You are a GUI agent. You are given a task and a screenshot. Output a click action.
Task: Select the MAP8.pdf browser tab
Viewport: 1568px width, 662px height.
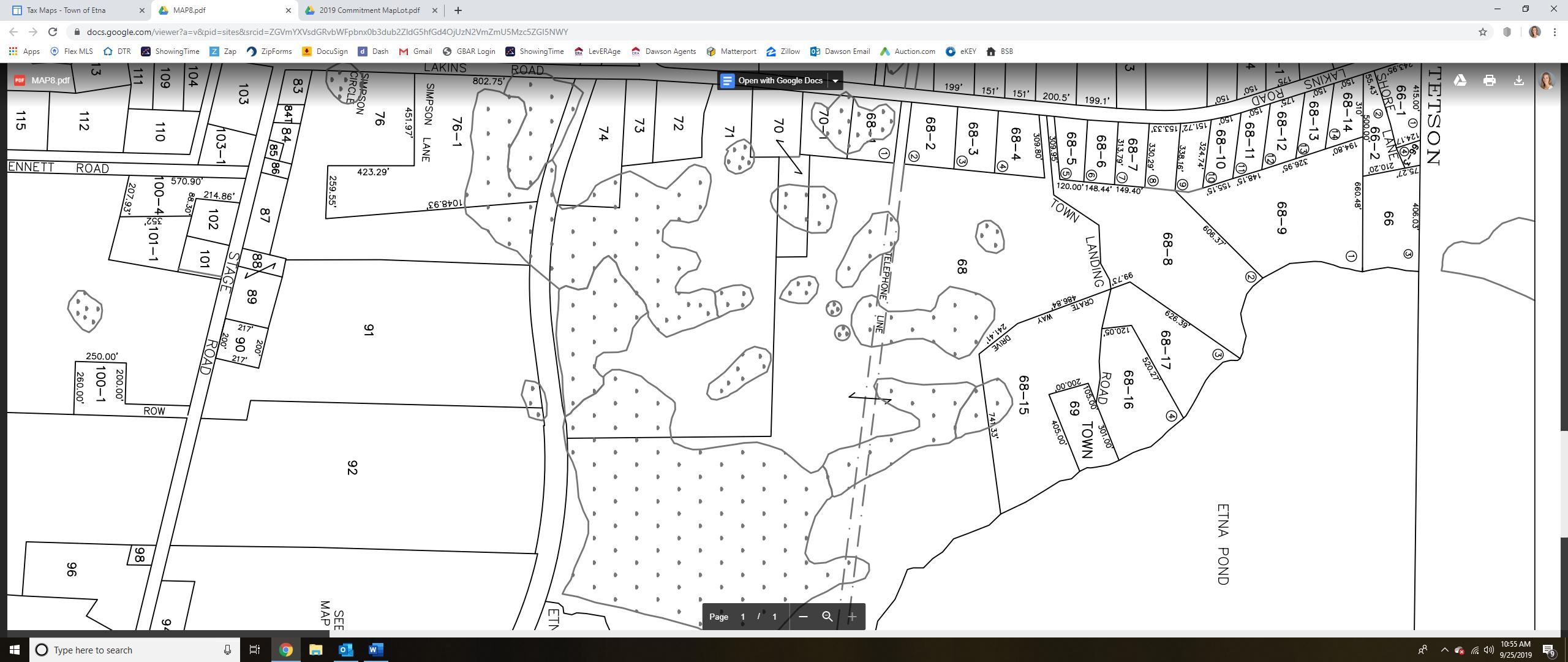pyautogui.click(x=224, y=10)
